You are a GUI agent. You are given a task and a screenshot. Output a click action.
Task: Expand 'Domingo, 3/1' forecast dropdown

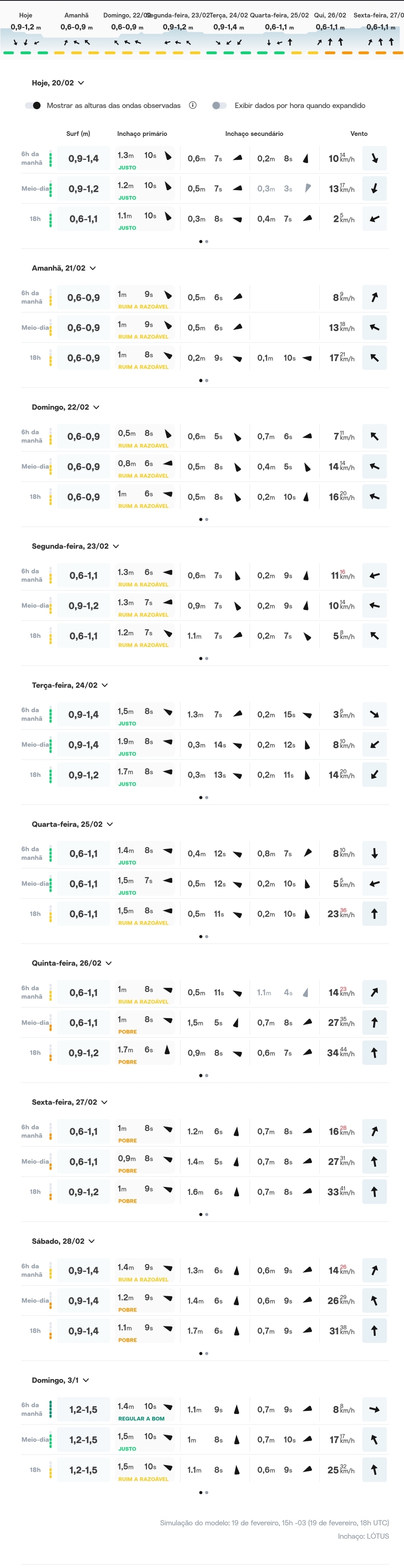86,1380
